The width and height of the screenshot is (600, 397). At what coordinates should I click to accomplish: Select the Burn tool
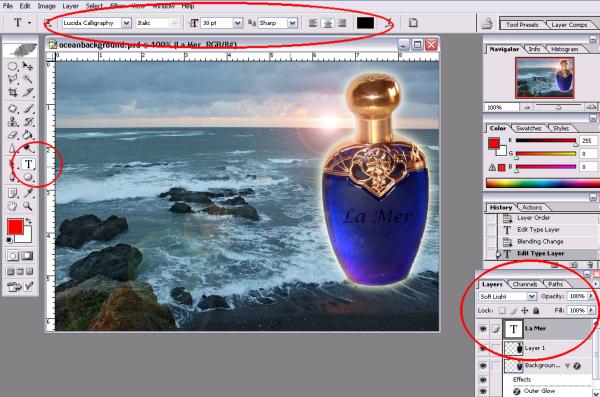(x=28, y=148)
